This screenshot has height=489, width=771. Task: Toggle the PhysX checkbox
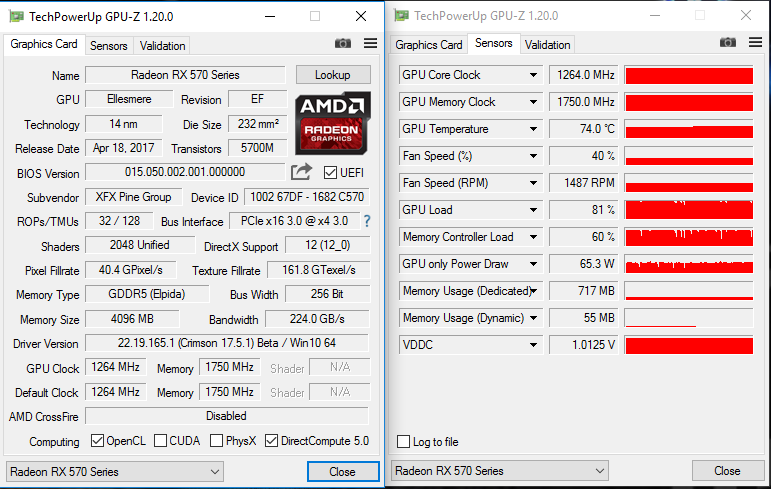pyautogui.click(x=216, y=441)
